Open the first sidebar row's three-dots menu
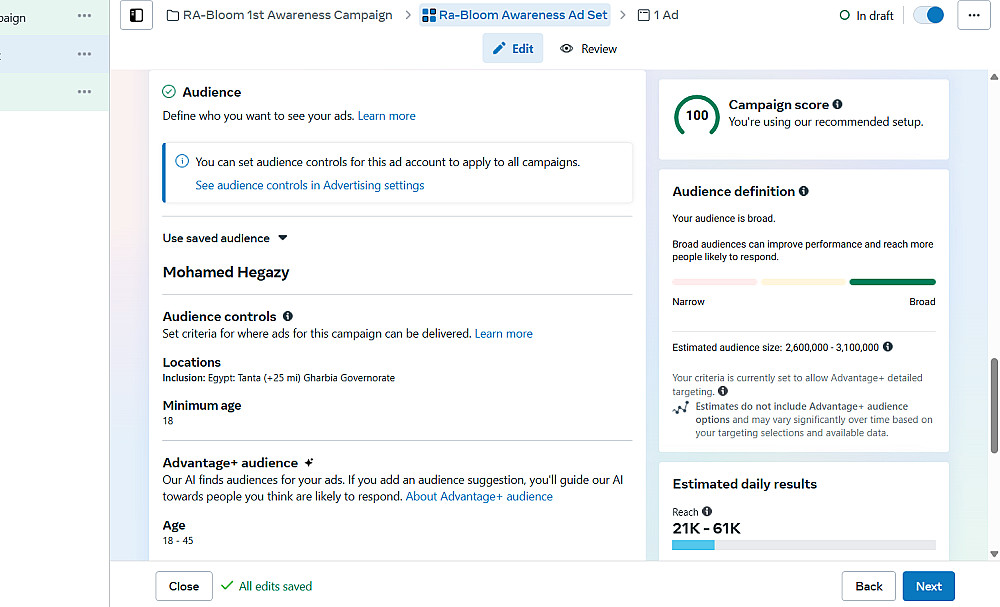The width and height of the screenshot is (1000, 607). pos(84,16)
